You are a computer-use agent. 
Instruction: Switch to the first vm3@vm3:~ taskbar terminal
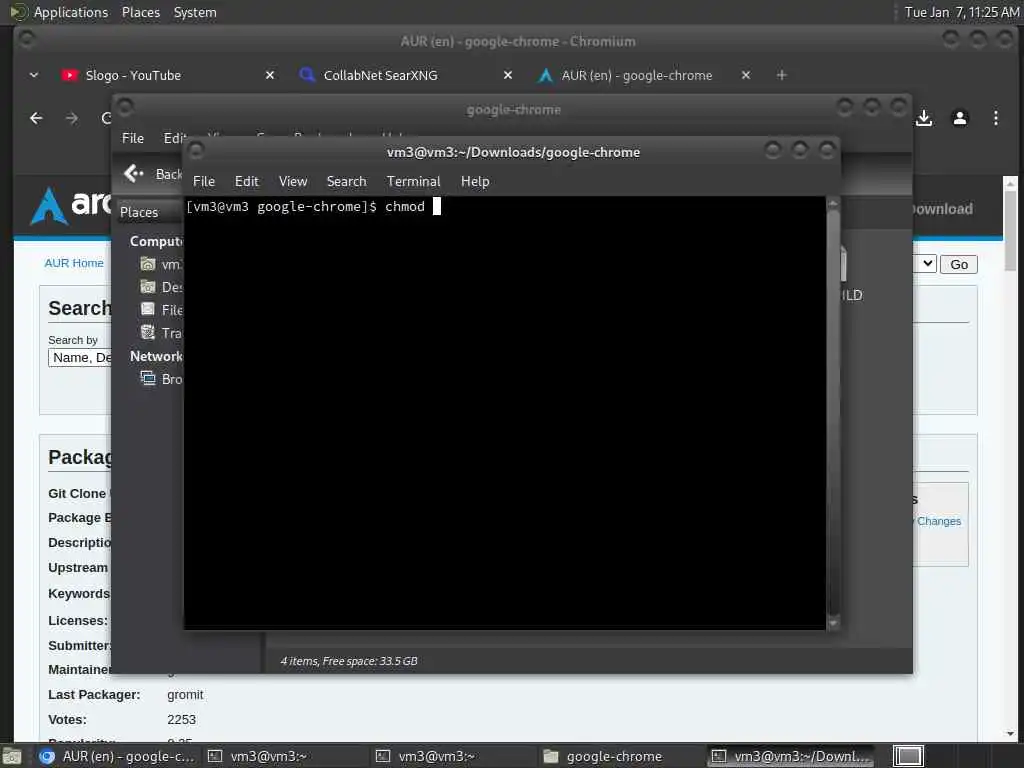(x=285, y=756)
